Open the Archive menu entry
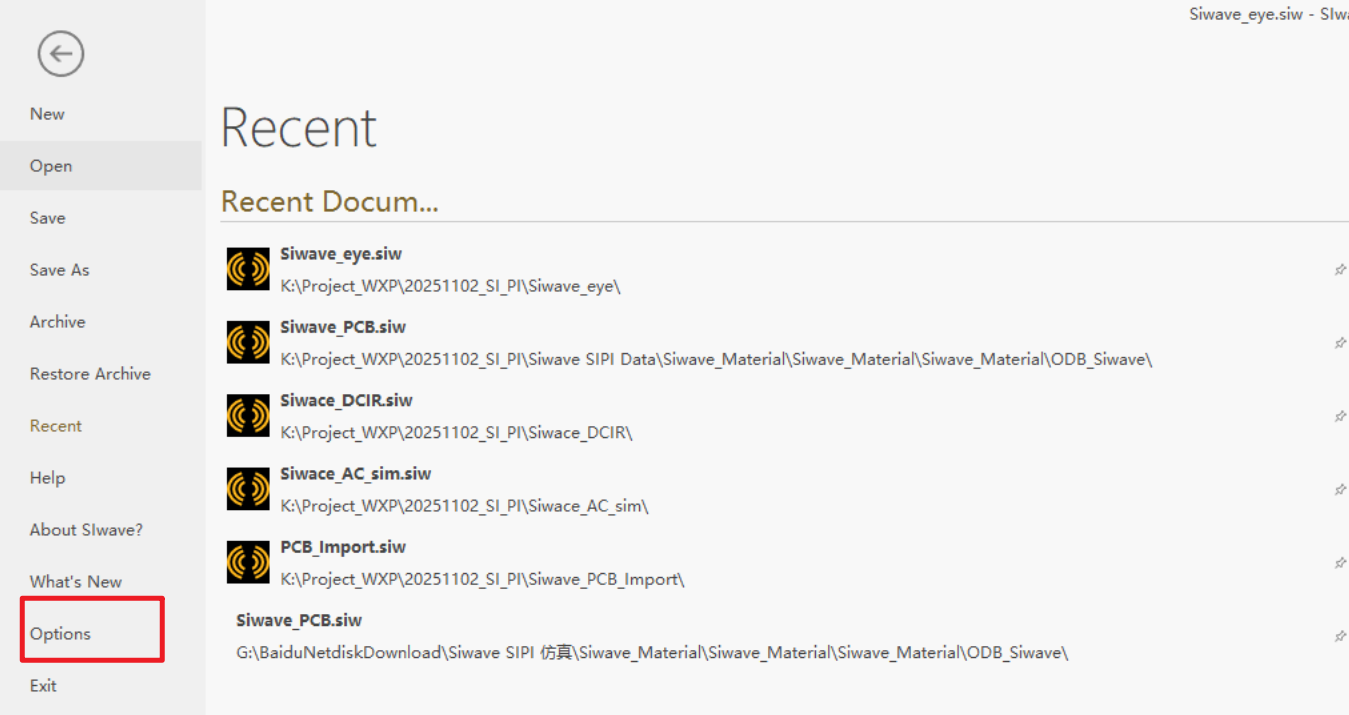Image resolution: width=1349 pixels, height=715 pixels. click(x=57, y=322)
